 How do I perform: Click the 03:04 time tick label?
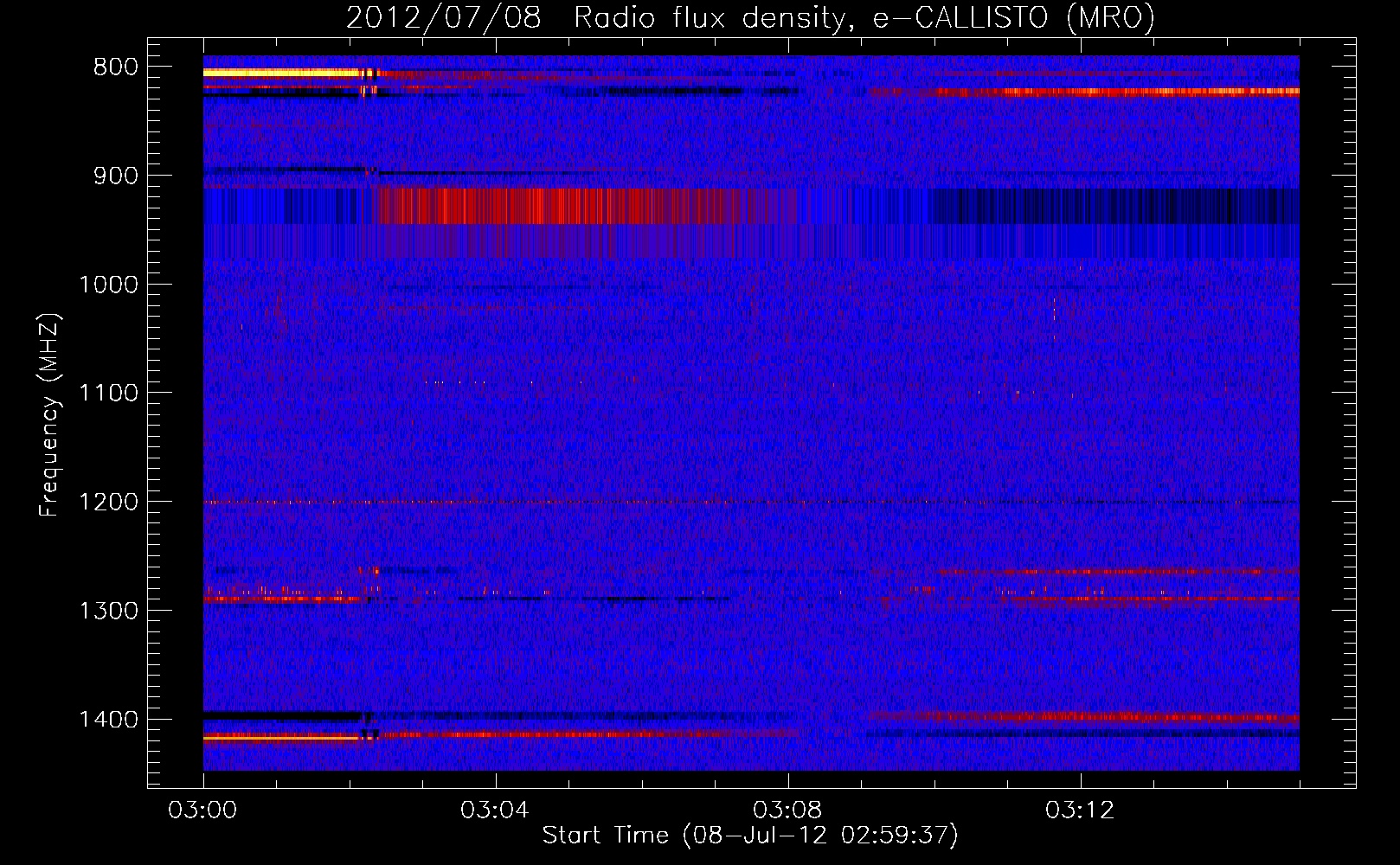click(x=495, y=811)
